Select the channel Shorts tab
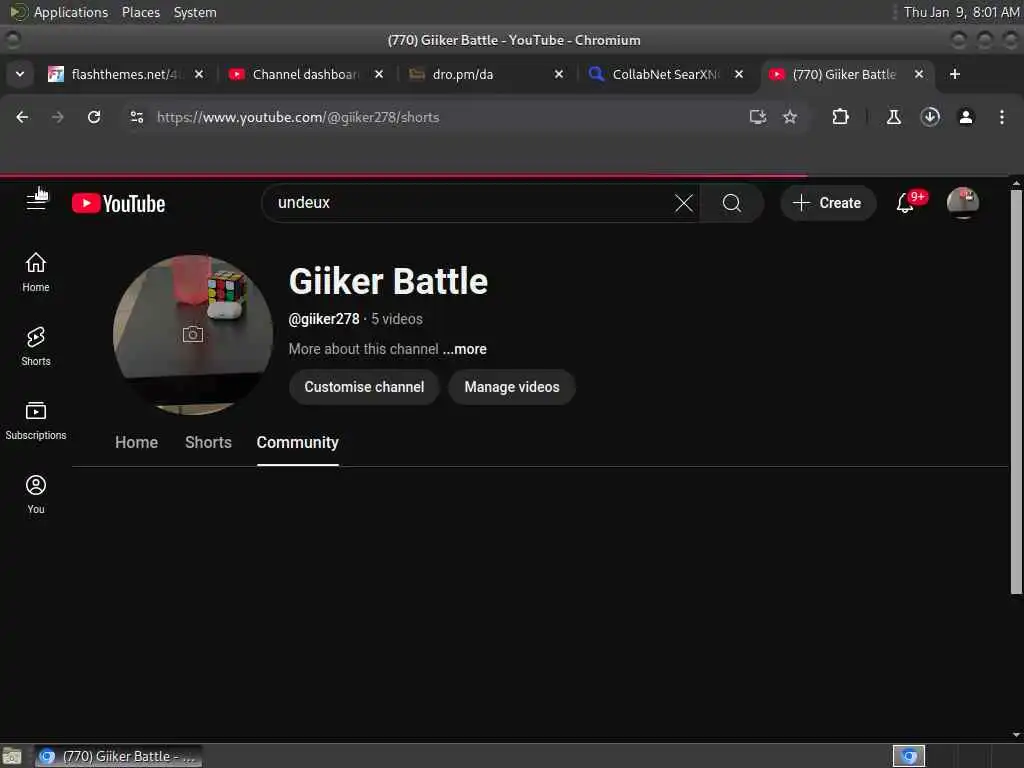Viewport: 1024px width, 768px height. [x=208, y=443]
